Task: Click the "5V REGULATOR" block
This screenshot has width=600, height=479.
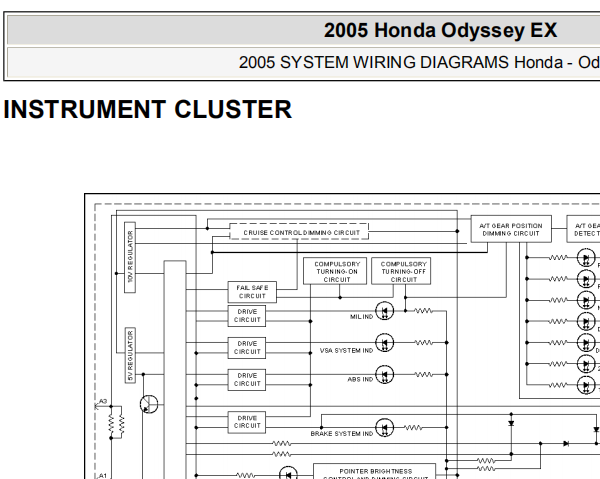Action: [x=130, y=355]
